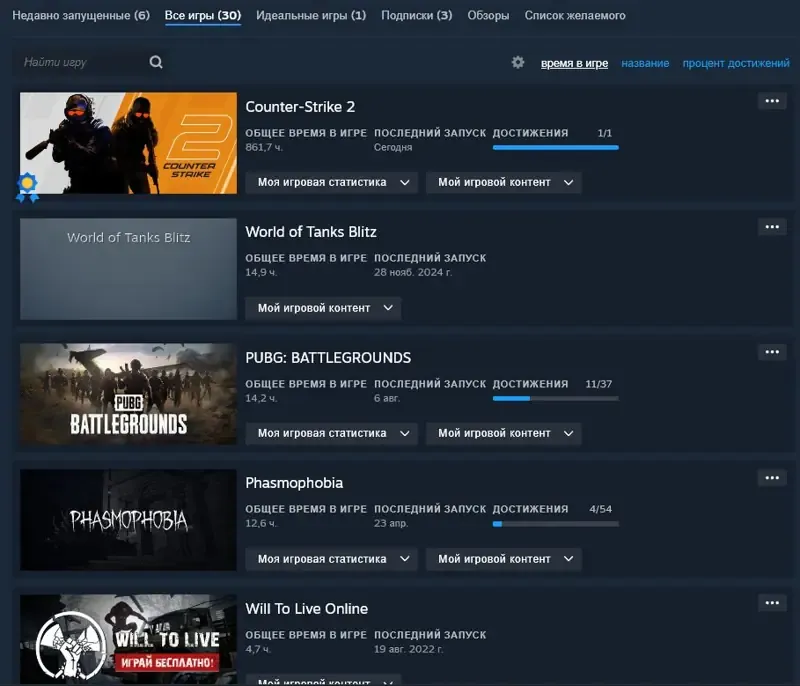This screenshot has height=686, width=800.
Task: Expand Phasmophobia 'Моя игровая статистика' dropdown
Action: tap(332, 559)
